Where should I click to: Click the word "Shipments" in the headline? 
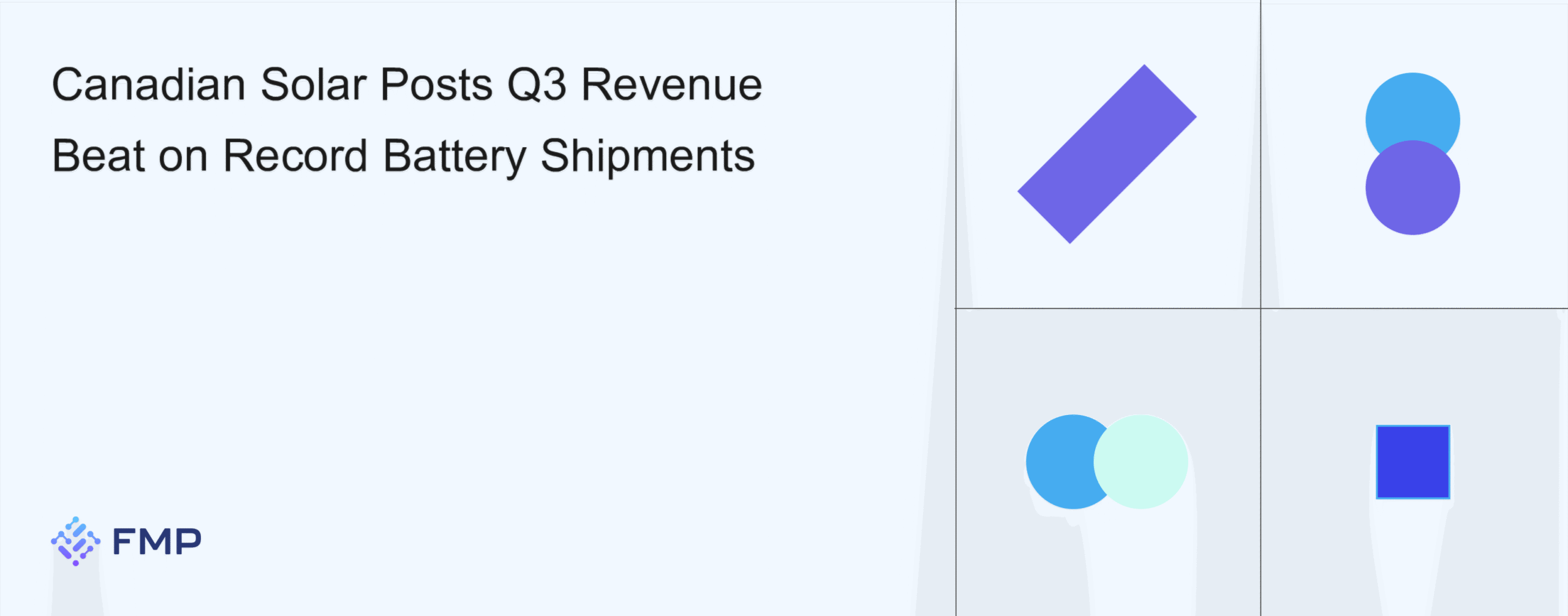click(x=647, y=157)
